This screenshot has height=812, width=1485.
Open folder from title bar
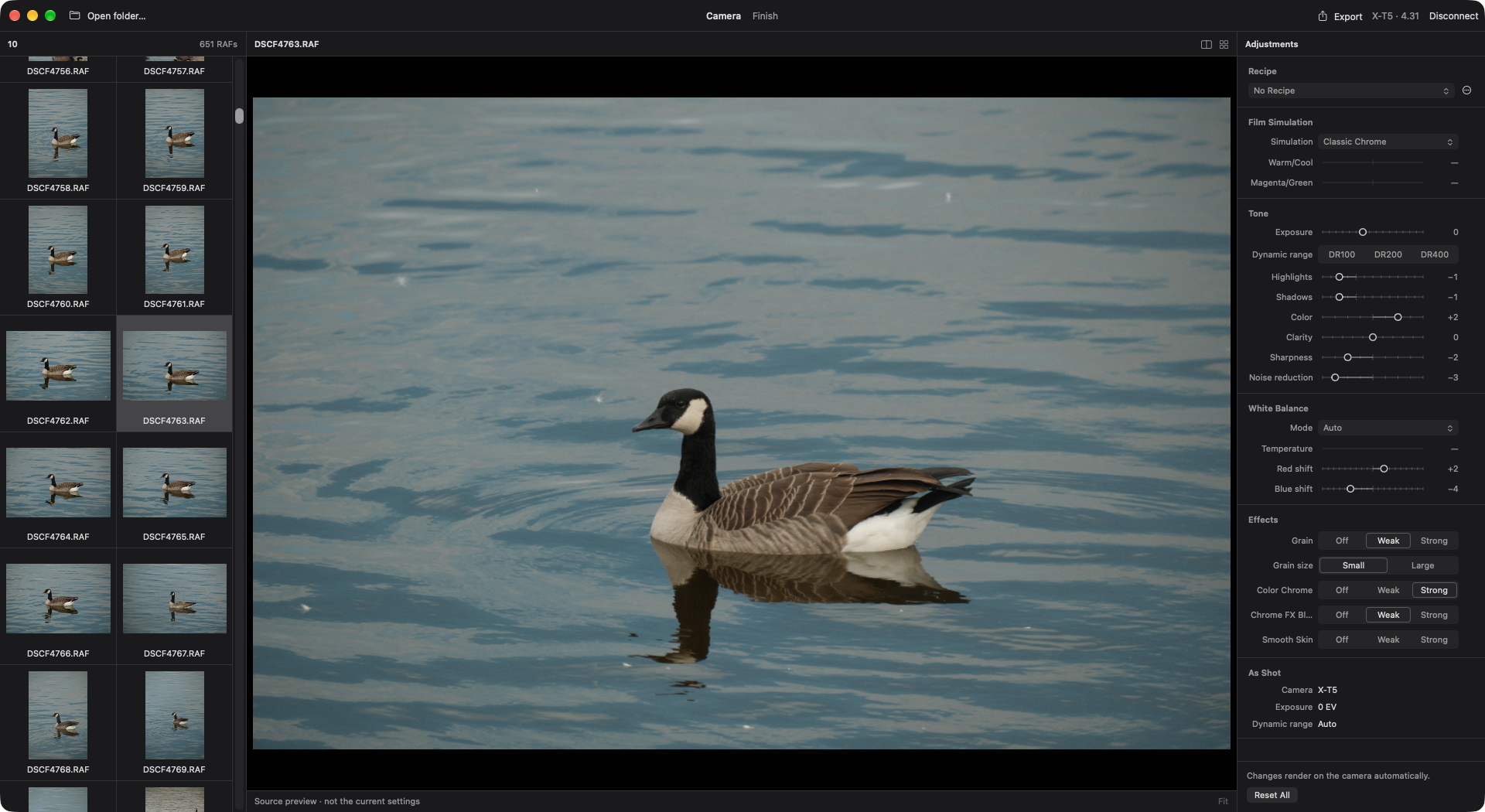point(108,15)
